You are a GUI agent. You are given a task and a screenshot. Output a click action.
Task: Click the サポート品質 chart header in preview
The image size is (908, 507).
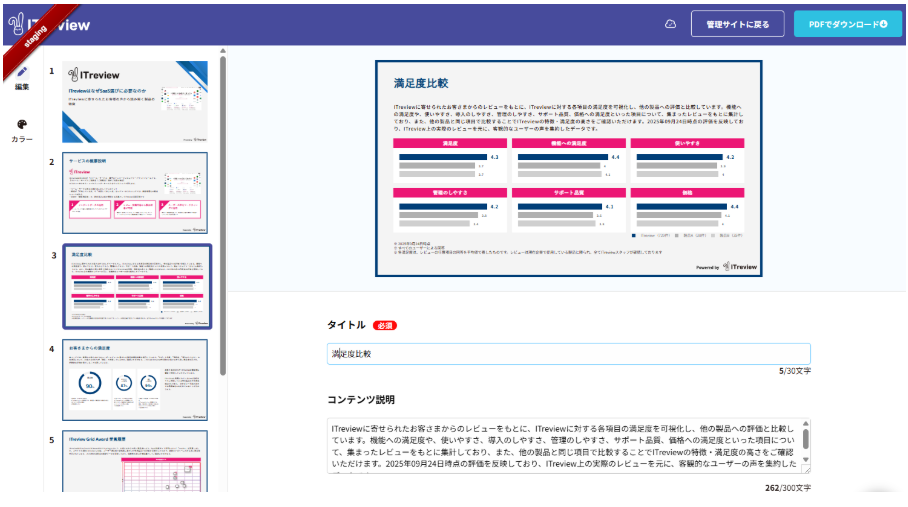pos(569,193)
